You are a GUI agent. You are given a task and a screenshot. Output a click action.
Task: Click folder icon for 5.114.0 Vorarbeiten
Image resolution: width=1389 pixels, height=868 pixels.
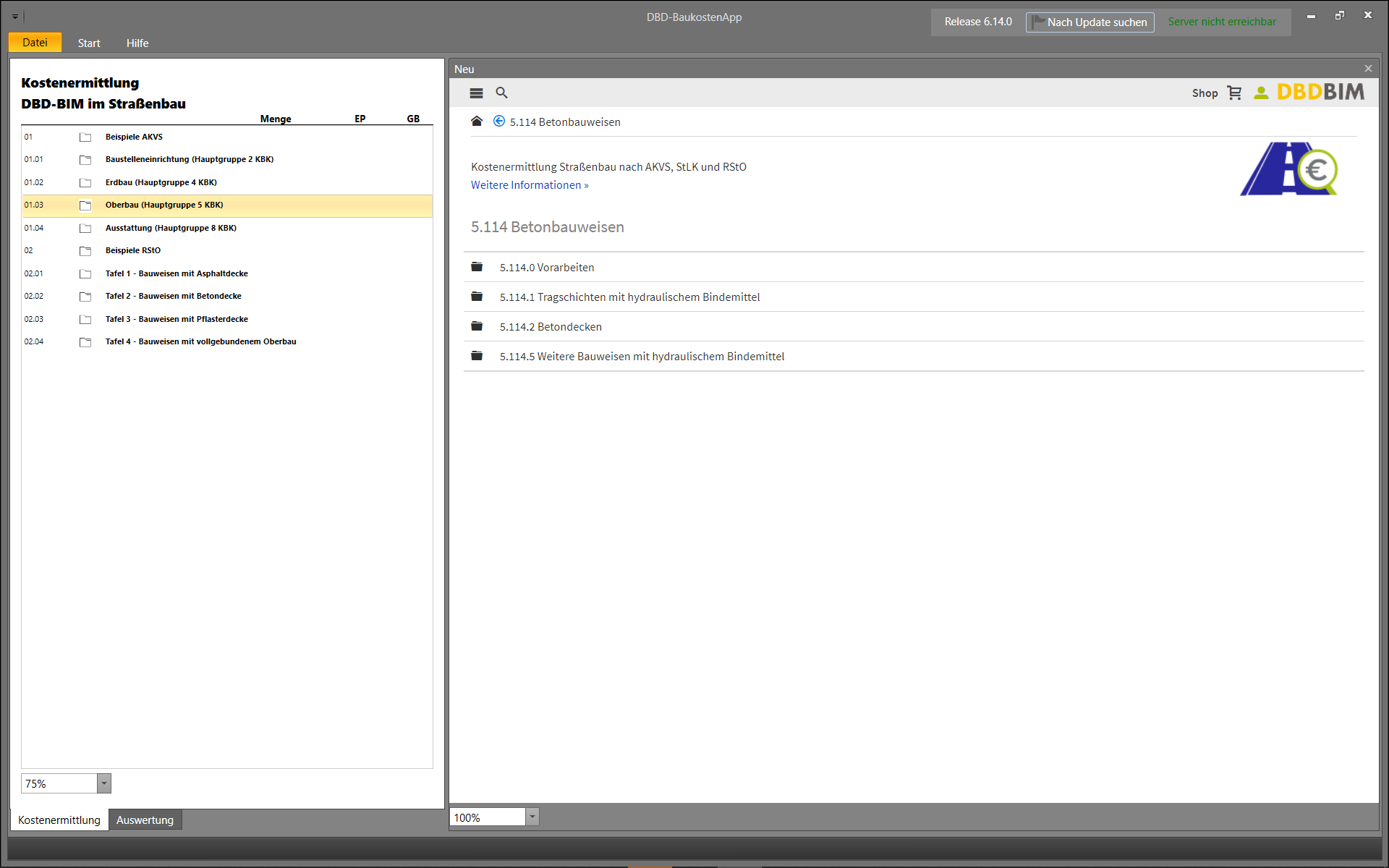click(x=477, y=267)
